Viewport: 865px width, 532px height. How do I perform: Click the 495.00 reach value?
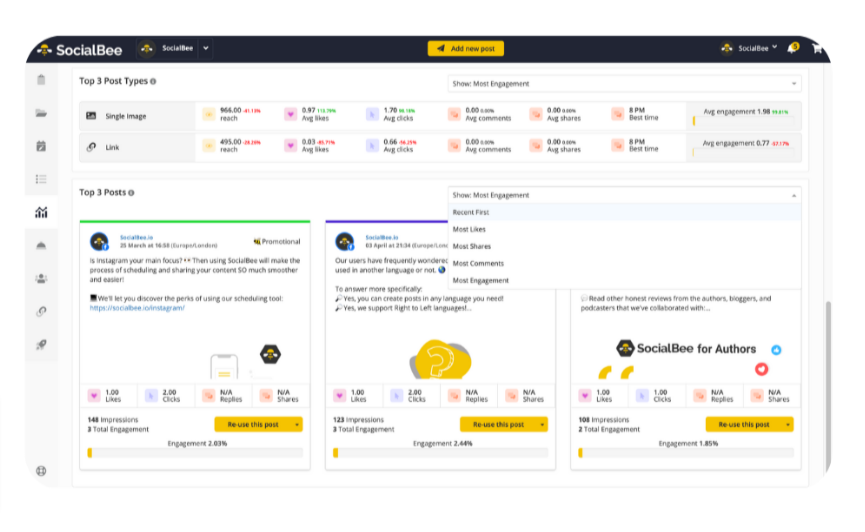[x=231, y=142]
